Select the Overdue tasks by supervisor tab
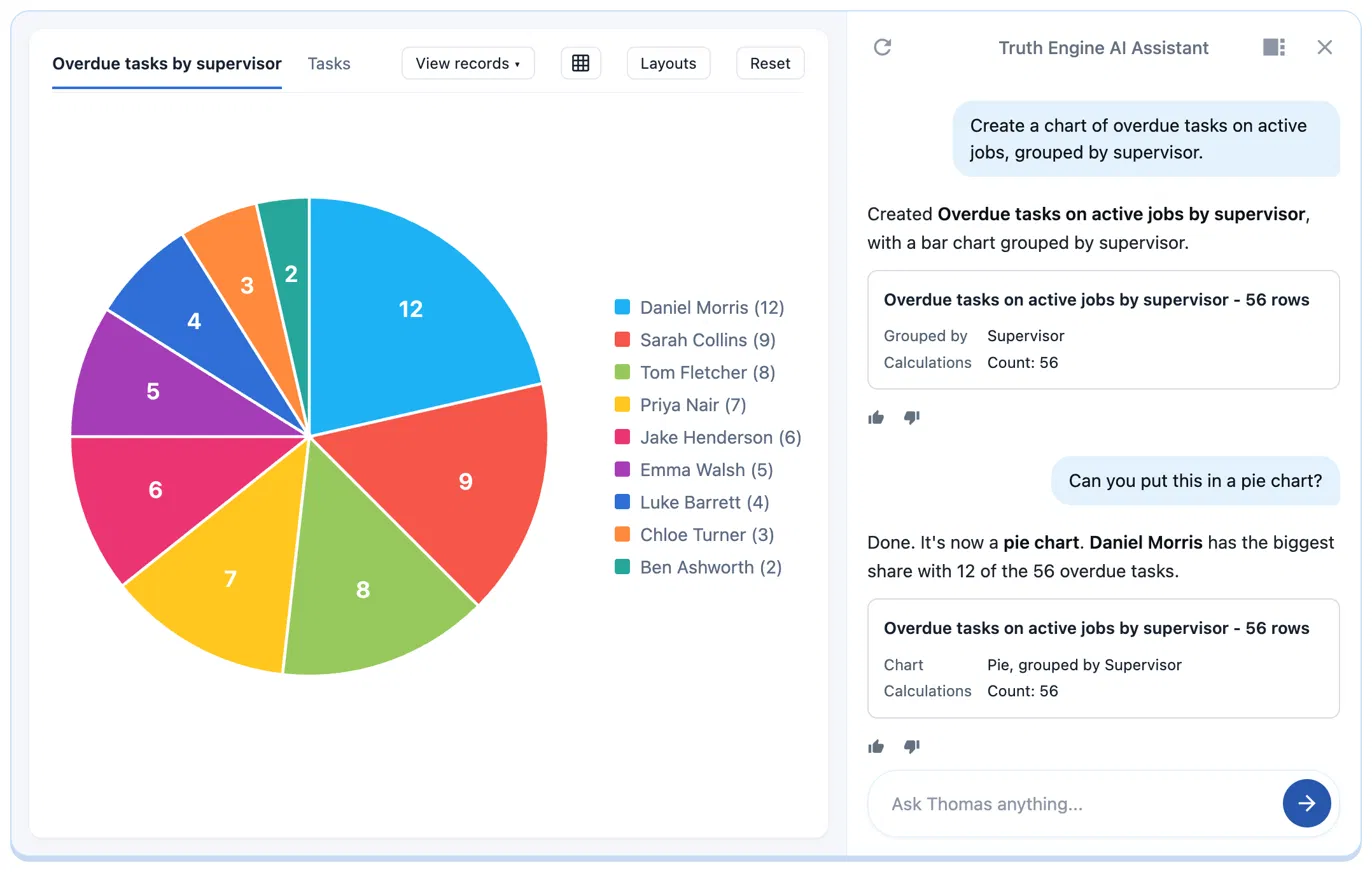Image resolution: width=1372 pixels, height=872 pixels. (167, 63)
